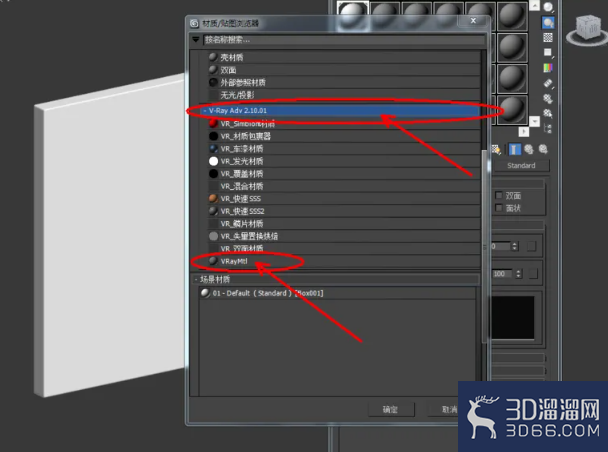Click the sample slots scroll up arrow
608x452 pixels.
click(x=534, y=5)
